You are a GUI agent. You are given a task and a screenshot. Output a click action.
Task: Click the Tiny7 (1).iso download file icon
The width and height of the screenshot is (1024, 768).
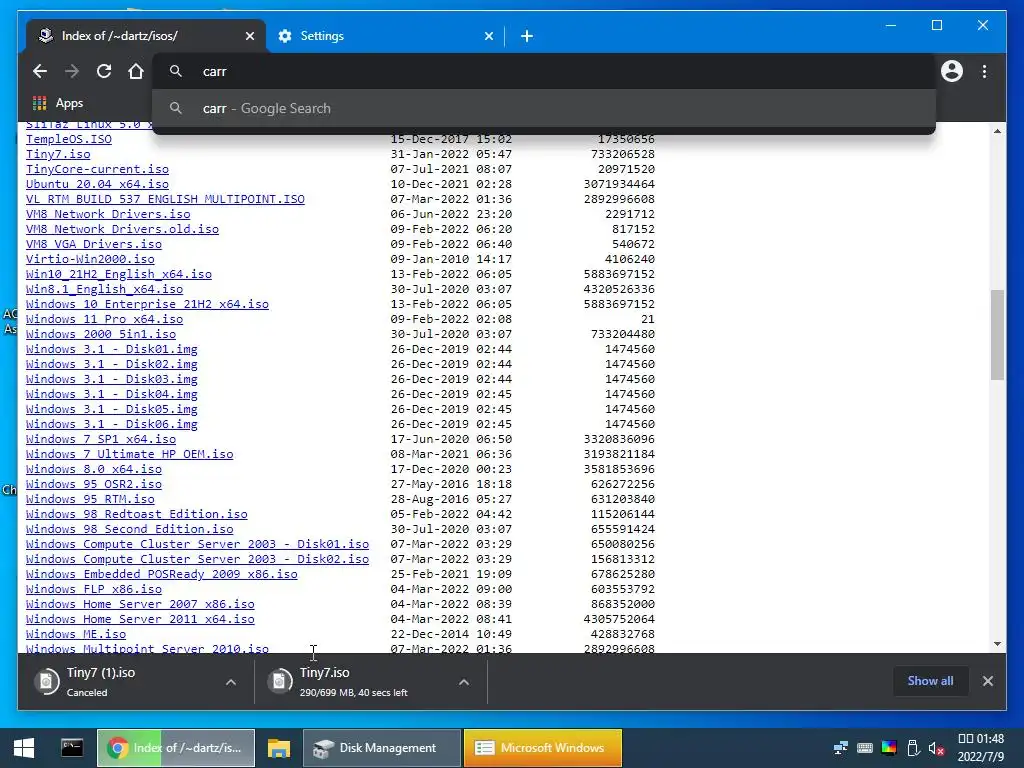[x=46, y=682]
